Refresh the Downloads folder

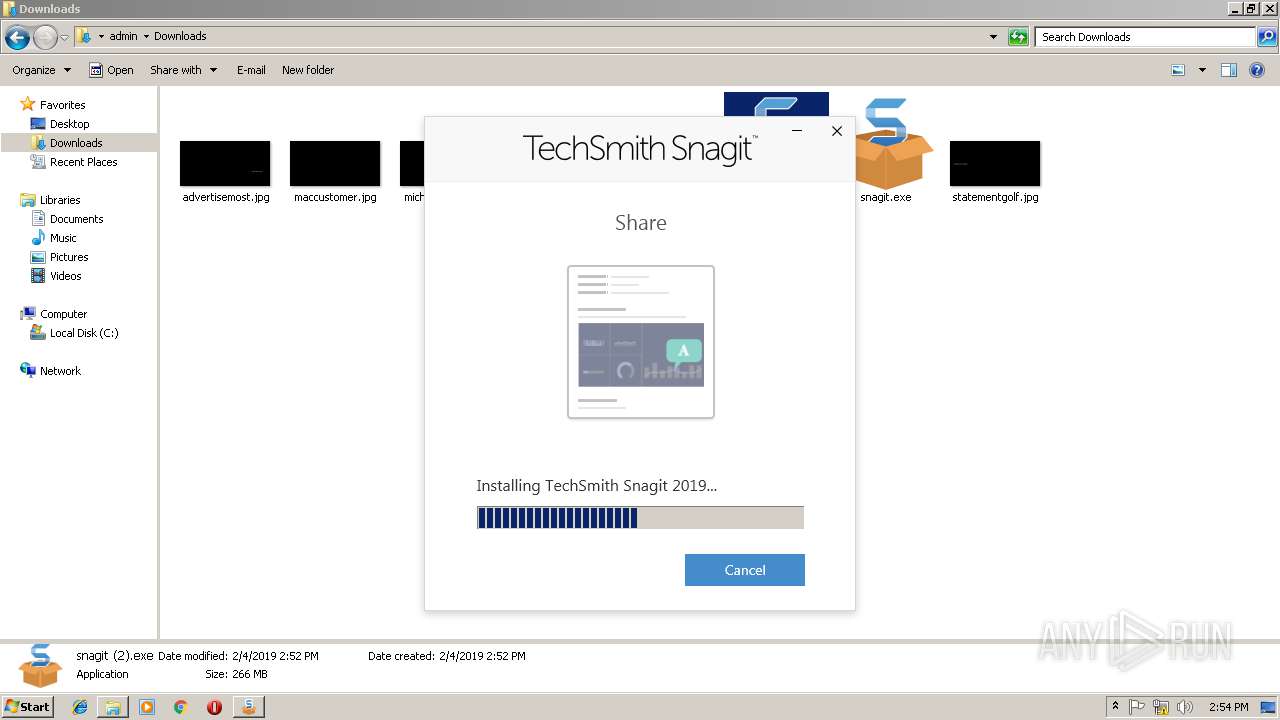[x=1018, y=37]
